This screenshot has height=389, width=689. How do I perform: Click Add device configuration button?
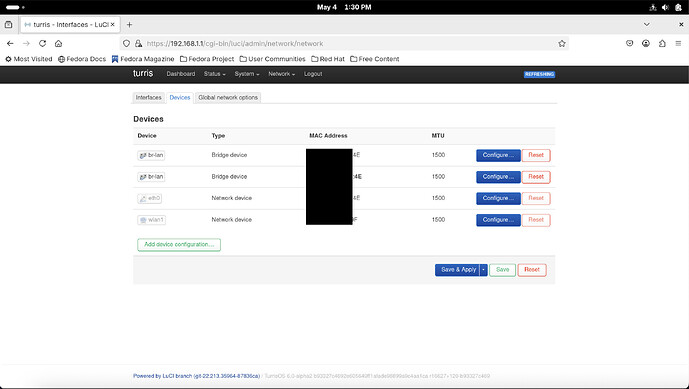pos(179,244)
